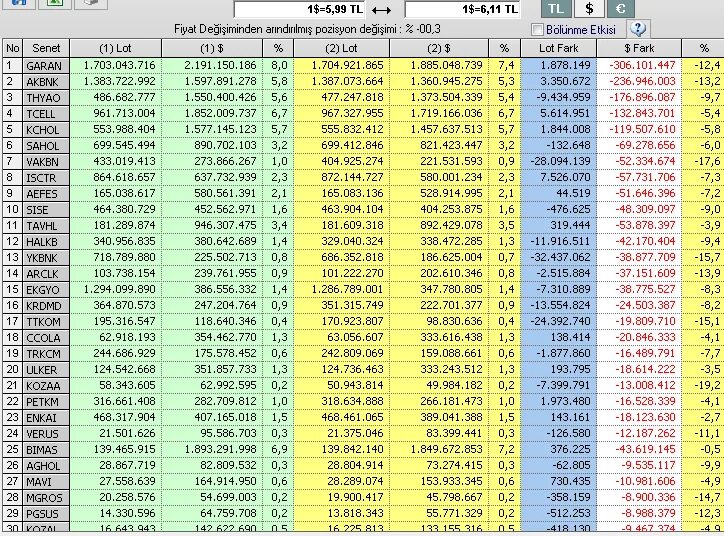Click the Fiyat Değişiminden arındırılmış pozisyon label

[307, 29]
